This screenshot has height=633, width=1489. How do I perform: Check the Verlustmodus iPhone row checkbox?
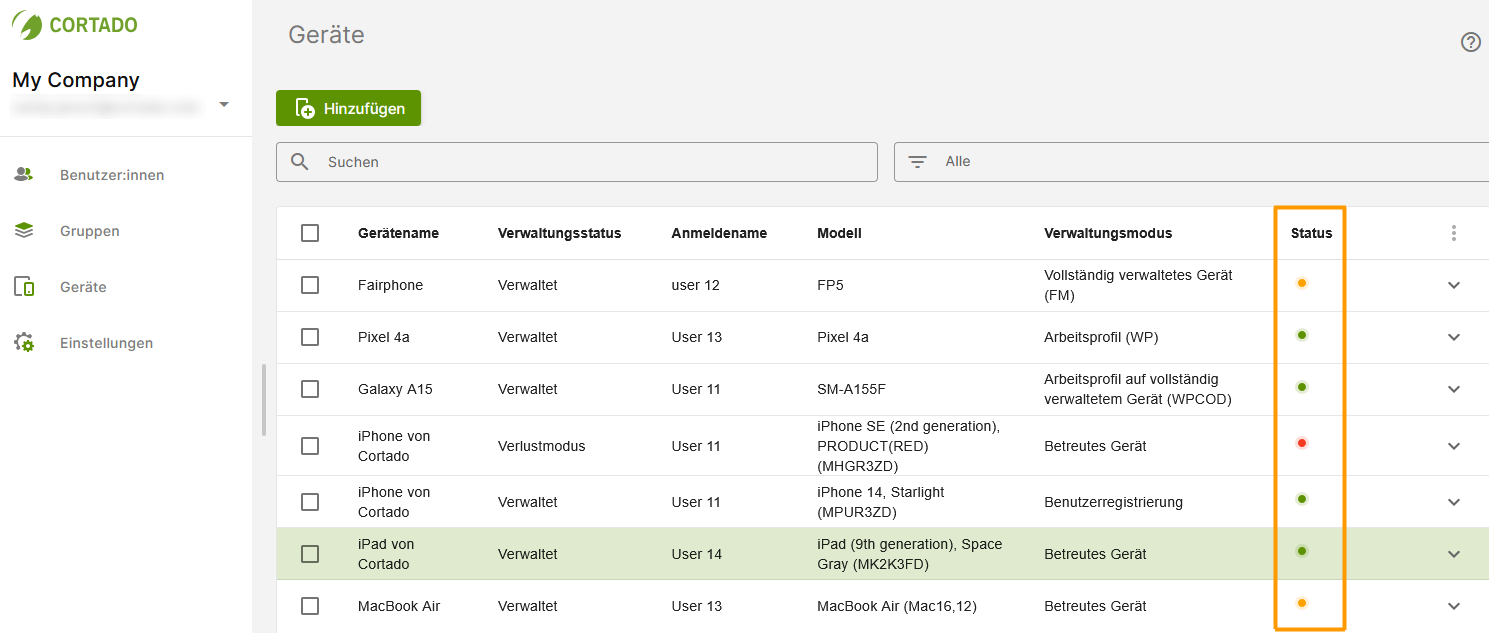tap(310, 446)
